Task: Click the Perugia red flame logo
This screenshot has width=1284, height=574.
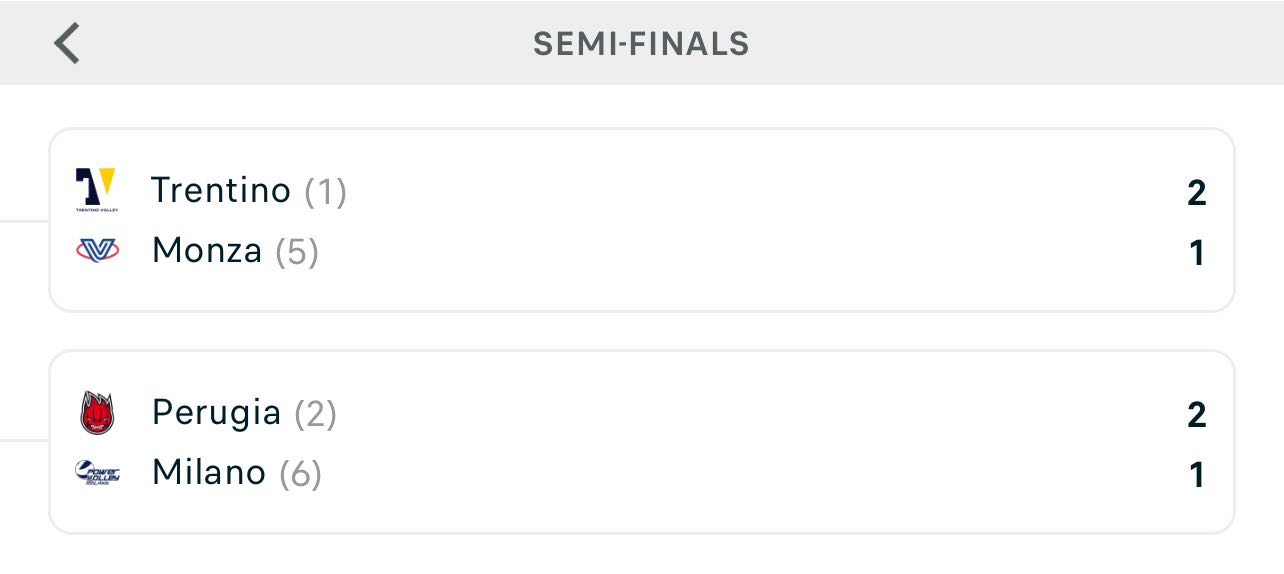Action: [x=97, y=413]
